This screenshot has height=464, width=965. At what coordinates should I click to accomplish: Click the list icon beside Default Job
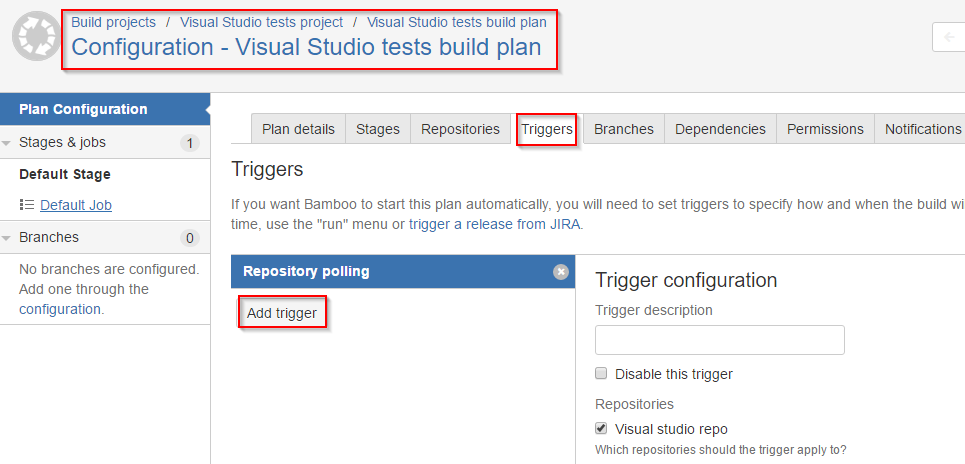(26, 205)
